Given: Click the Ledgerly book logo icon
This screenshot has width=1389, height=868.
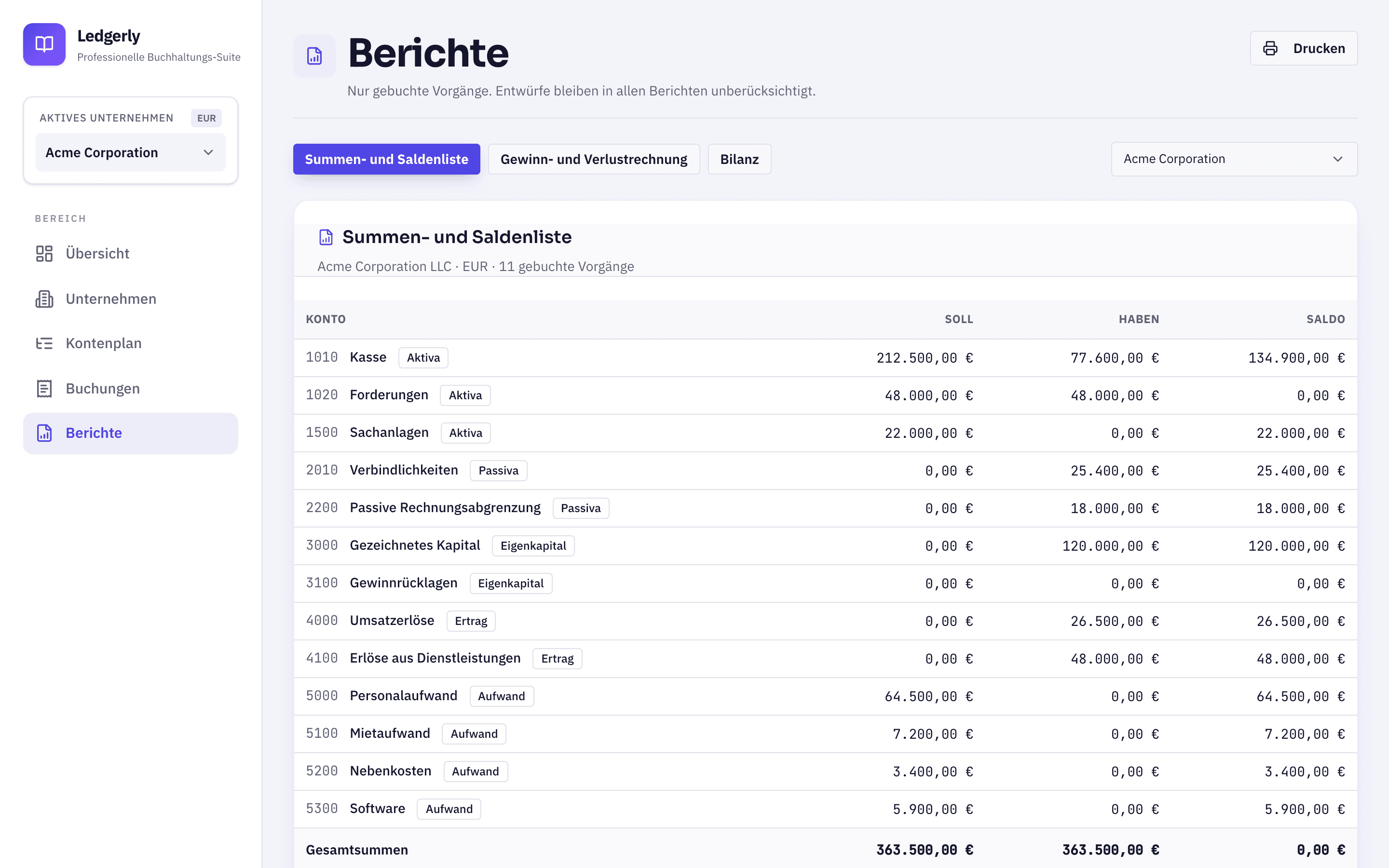Looking at the screenshot, I should 44,44.
